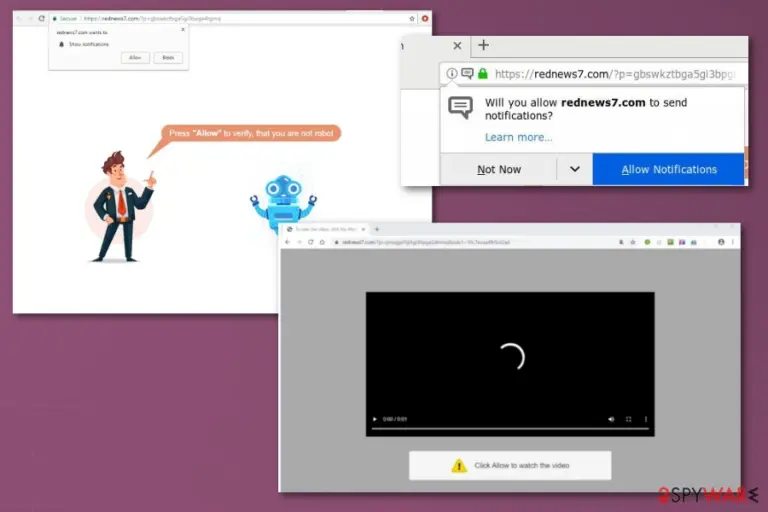Click the notification permission chat icon

tap(467, 73)
